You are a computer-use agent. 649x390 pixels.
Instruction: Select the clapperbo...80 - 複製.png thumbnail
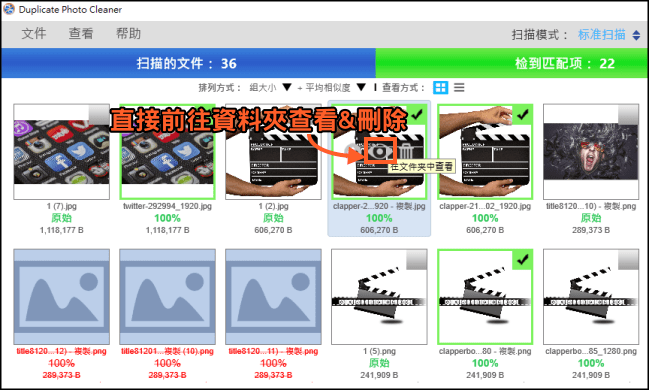tap(485, 296)
